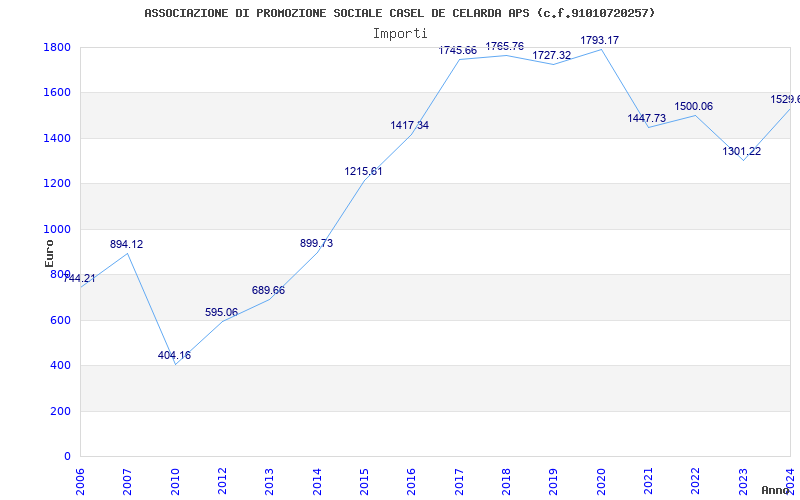
Task: Click the 2023 x-axis year label
Action: click(743, 481)
